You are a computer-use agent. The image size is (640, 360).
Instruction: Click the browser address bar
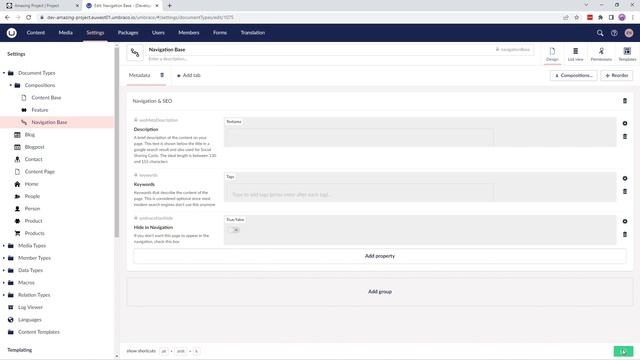pos(298,18)
